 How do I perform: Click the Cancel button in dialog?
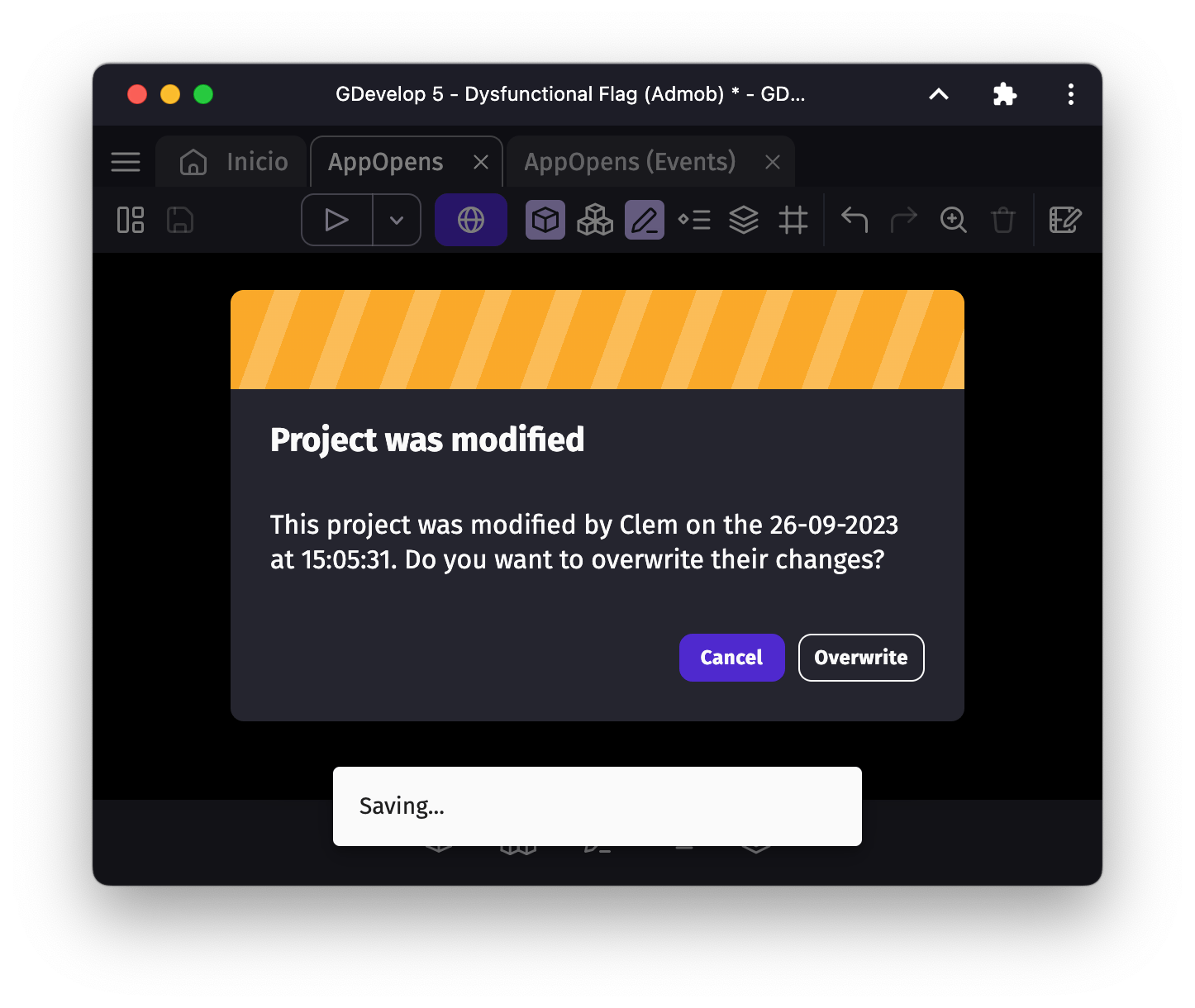point(731,658)
